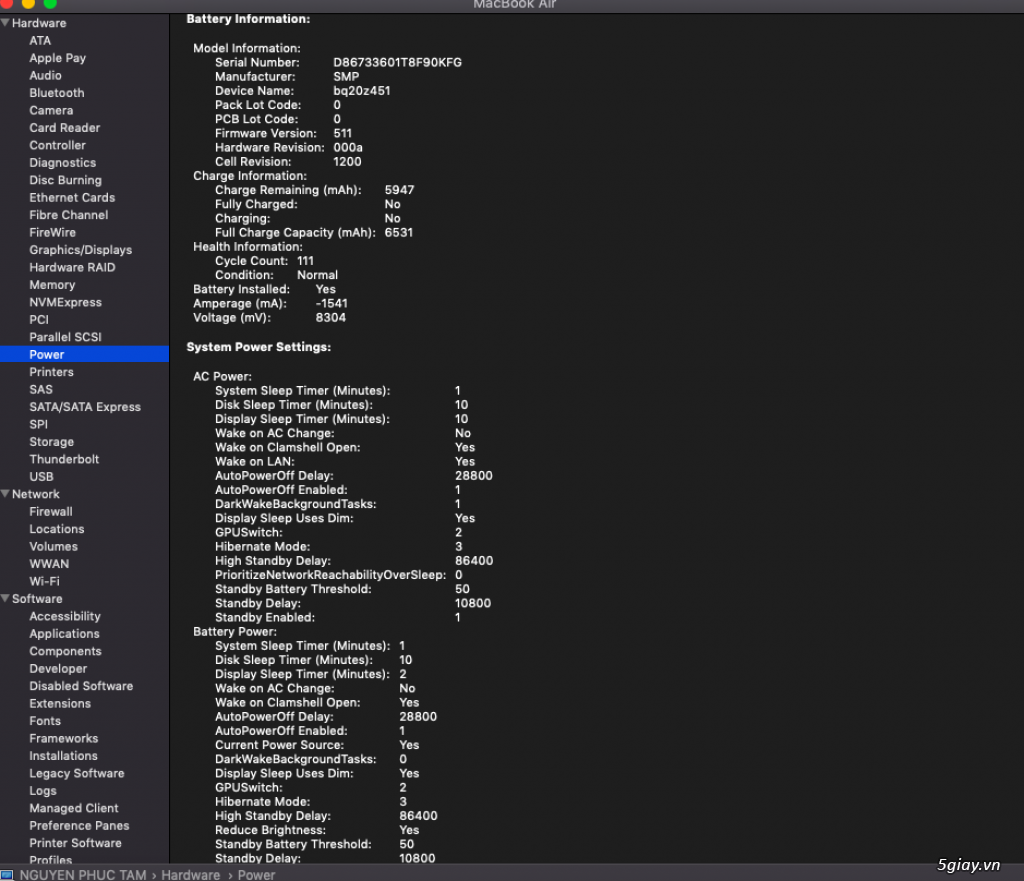Open Apple Pay hardware entry

57,58
